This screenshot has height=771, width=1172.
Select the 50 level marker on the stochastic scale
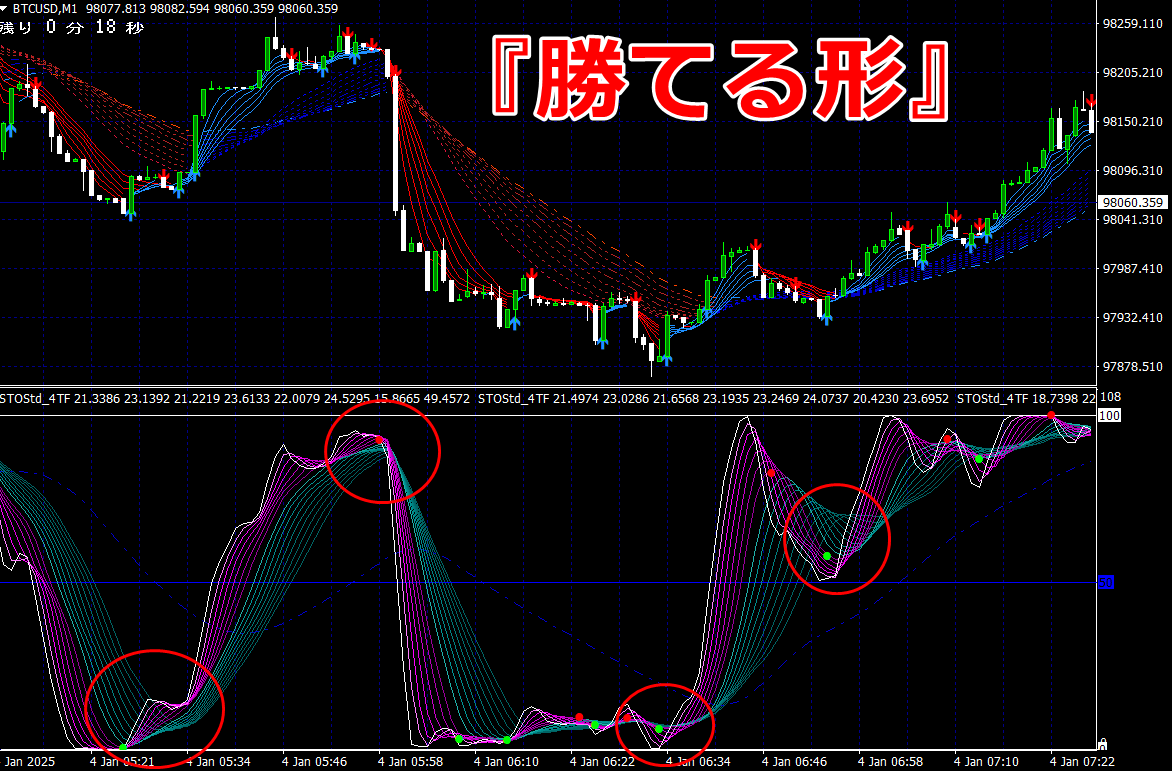pos(1106,582)
